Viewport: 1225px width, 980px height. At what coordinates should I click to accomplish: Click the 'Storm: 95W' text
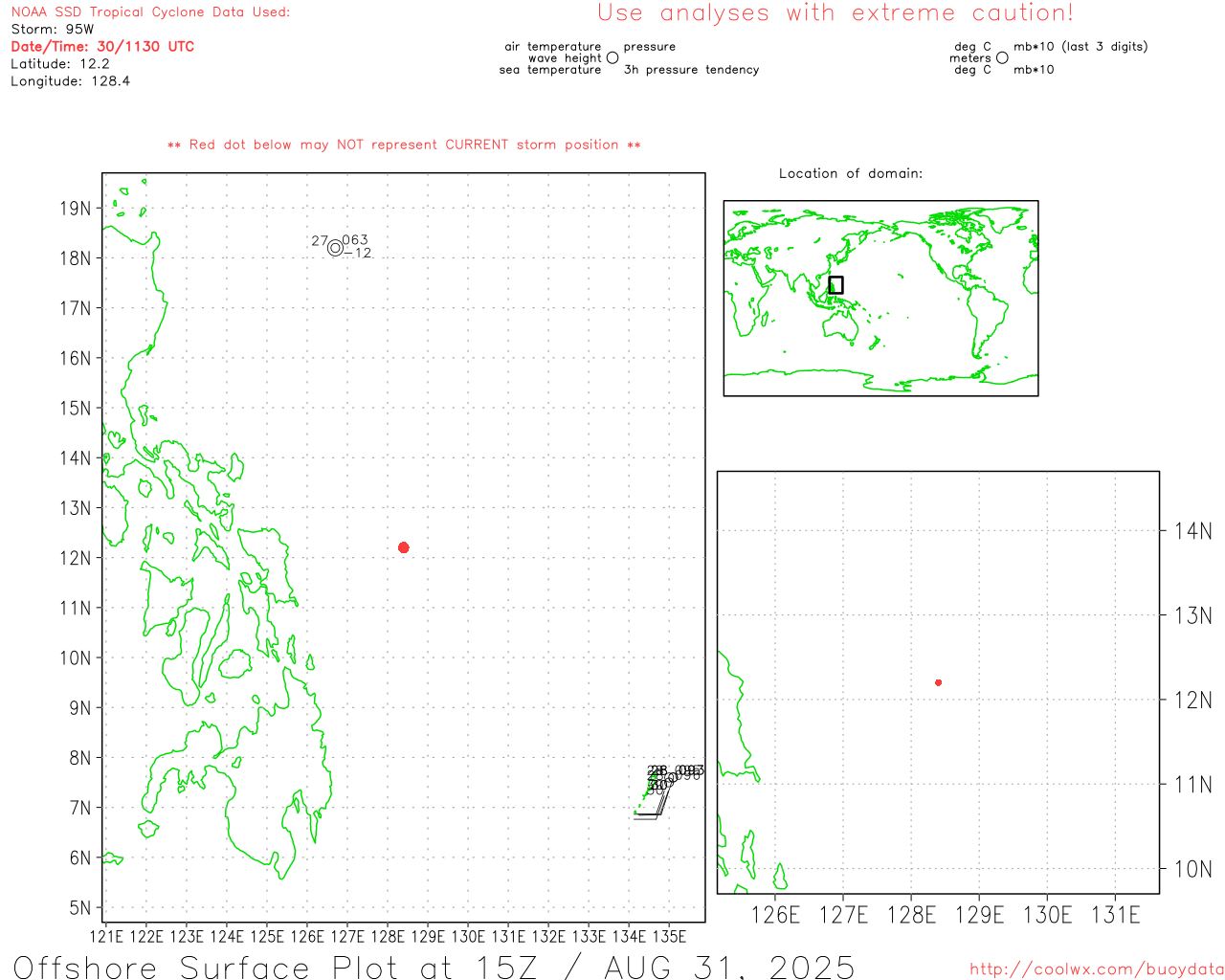click(53, 30)
